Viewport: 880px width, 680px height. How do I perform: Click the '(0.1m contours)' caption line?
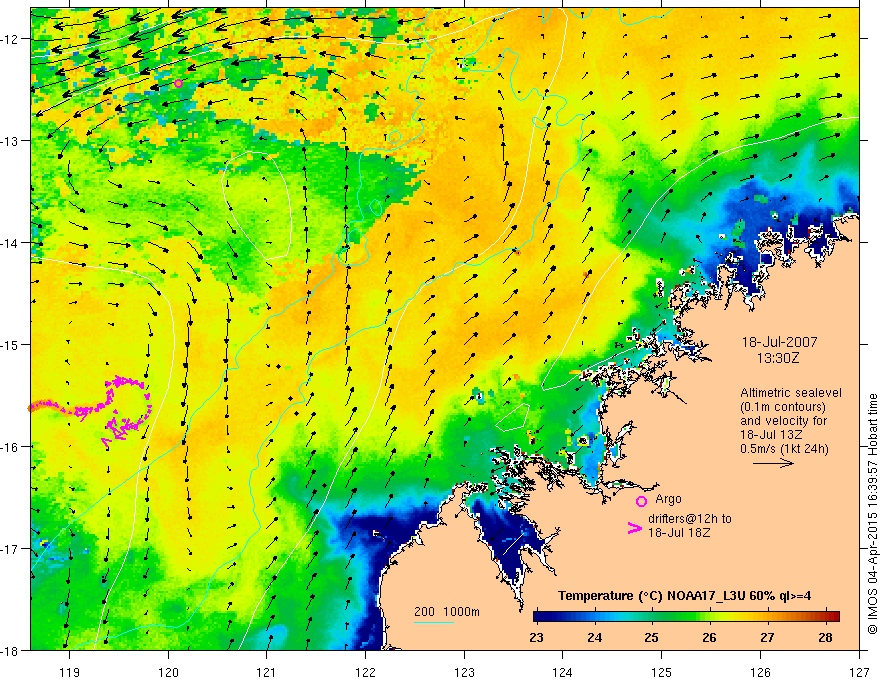pos(783,407)
